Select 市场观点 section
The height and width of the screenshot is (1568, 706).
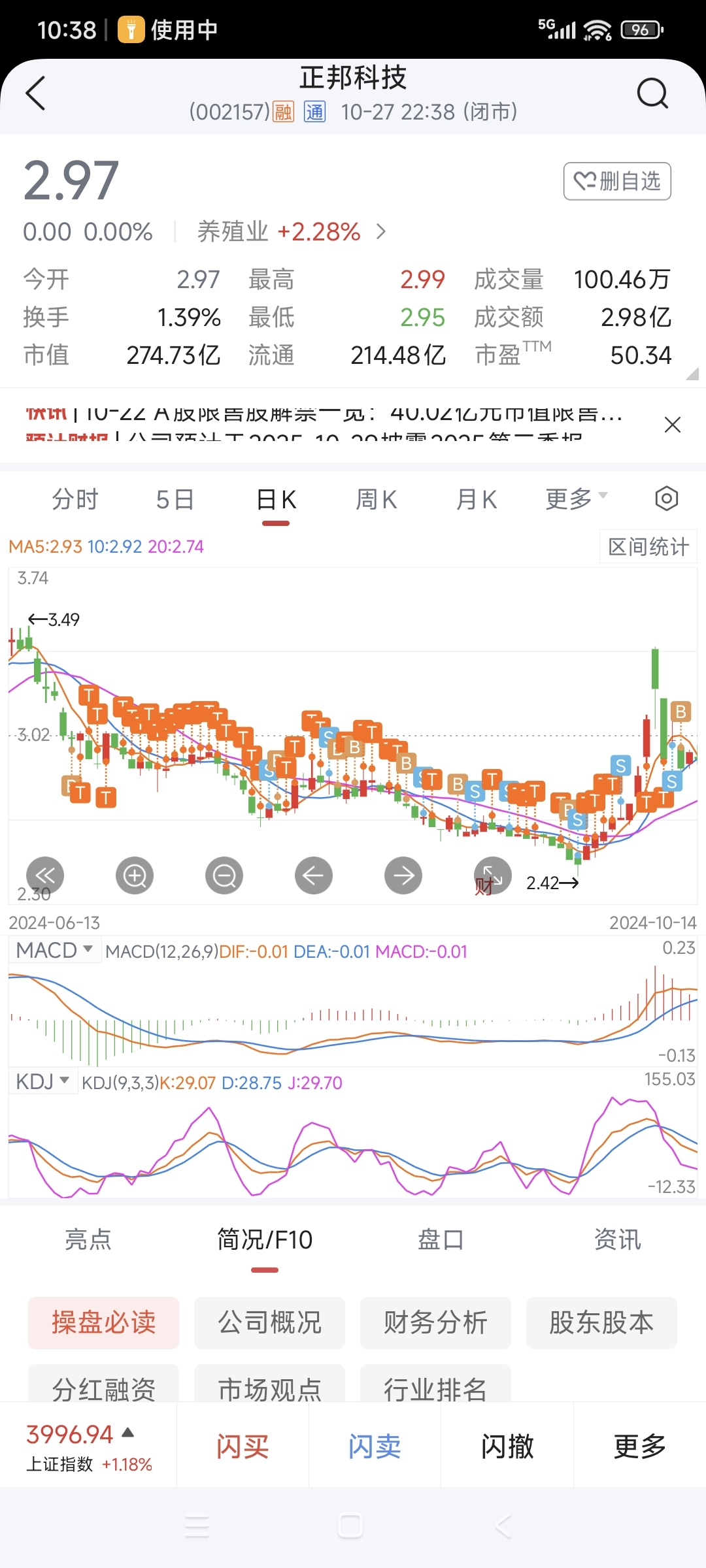pyautogui.click(x=269, y=1384)
